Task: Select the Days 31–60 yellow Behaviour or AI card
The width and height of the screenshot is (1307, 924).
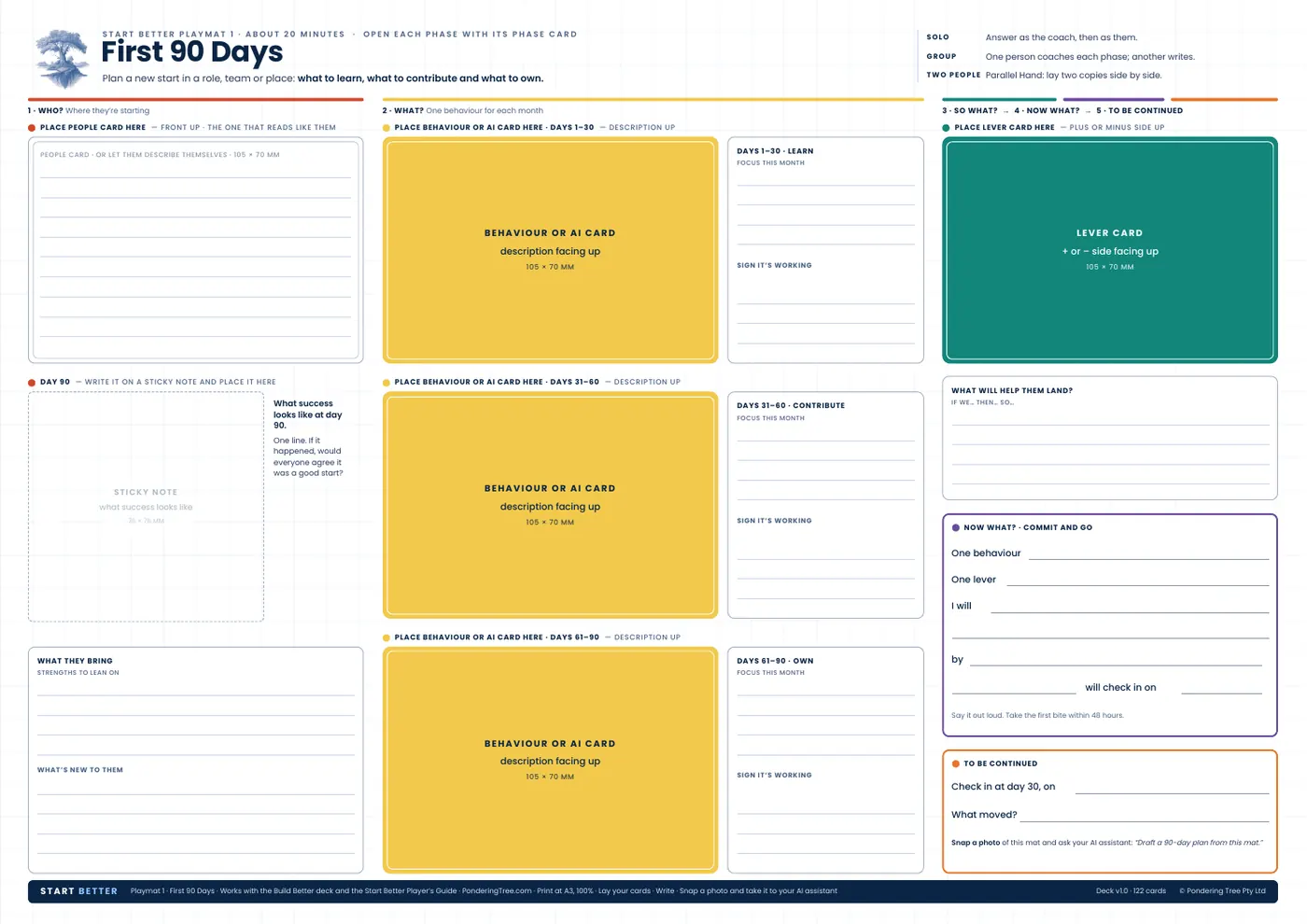Action: coord(550,505)
